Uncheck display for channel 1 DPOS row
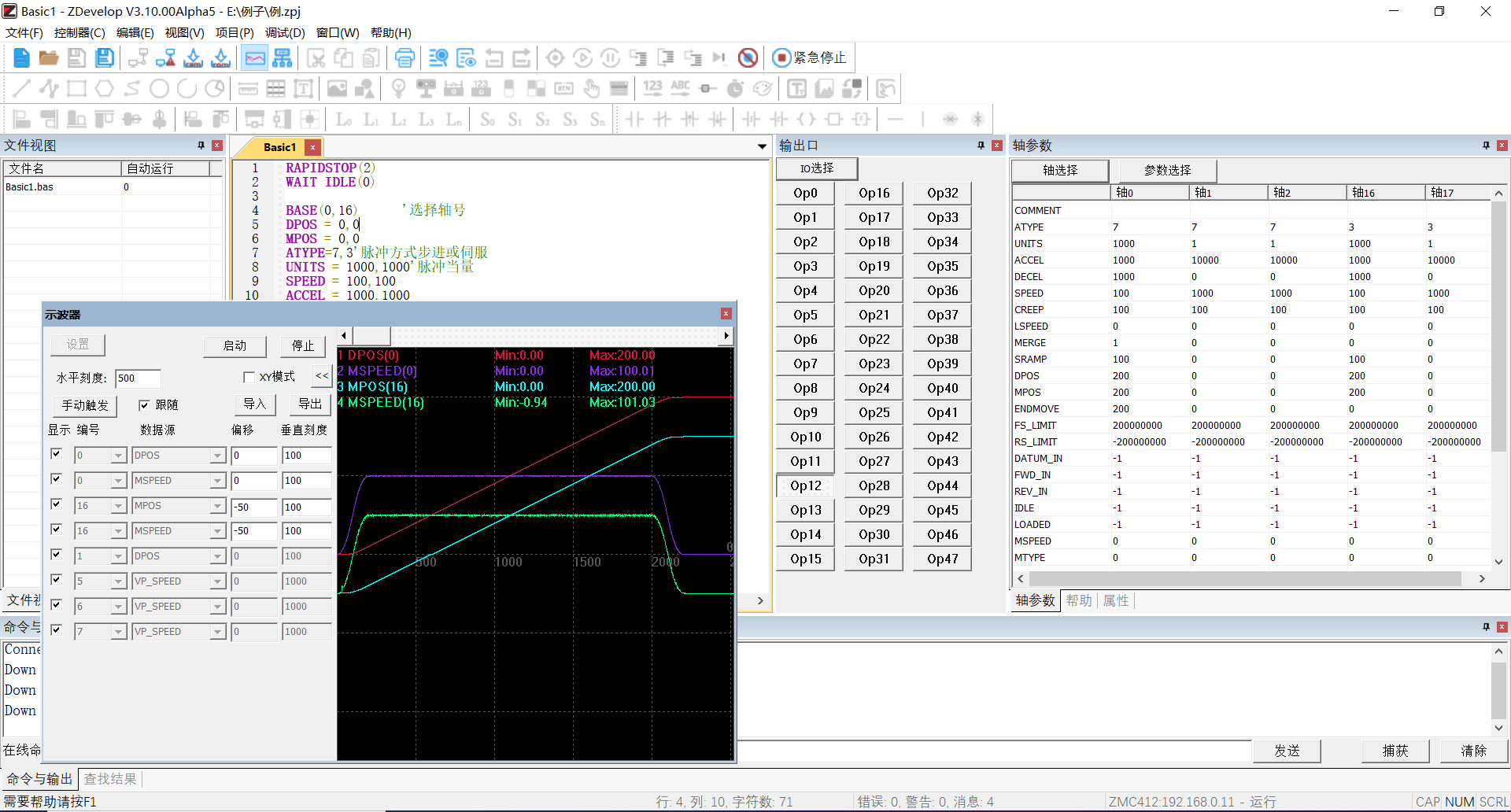Screen dimensions: 1511x812 coord(56,555)
